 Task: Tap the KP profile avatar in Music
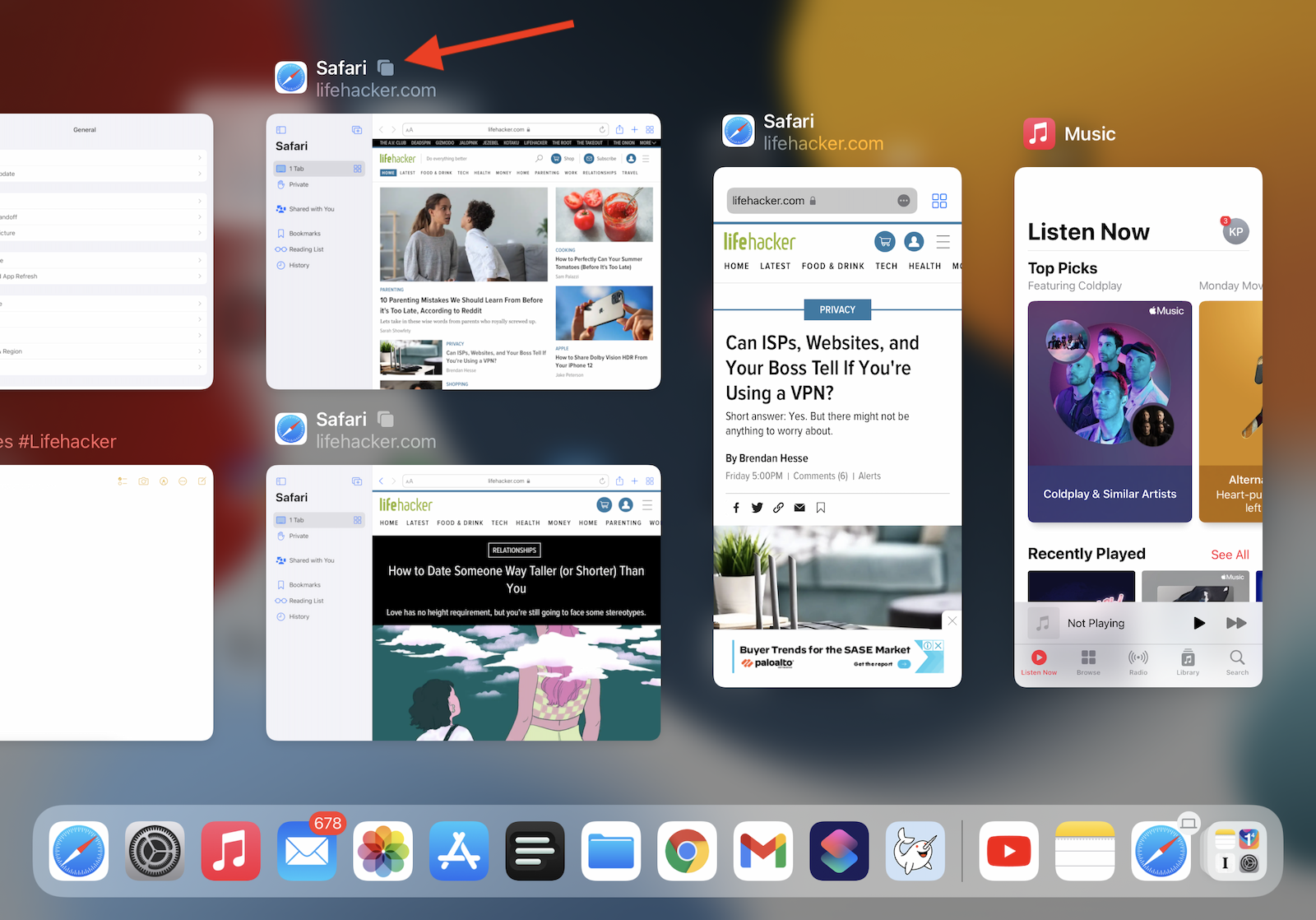point(1235,231)
